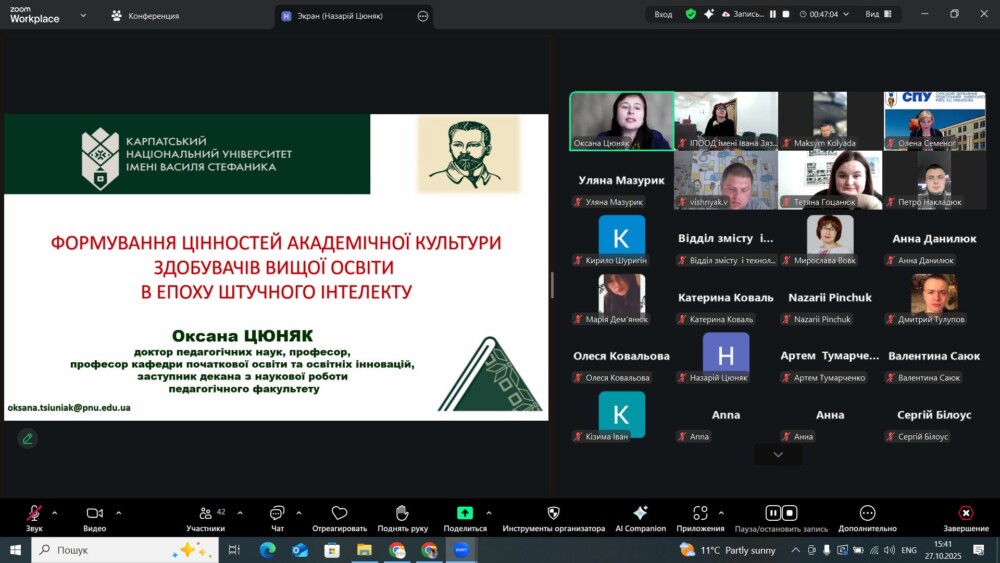Viewport: 1000px width, 563px height.
Task: Raise hand with Поднять руку
Action: pos(402,514)
